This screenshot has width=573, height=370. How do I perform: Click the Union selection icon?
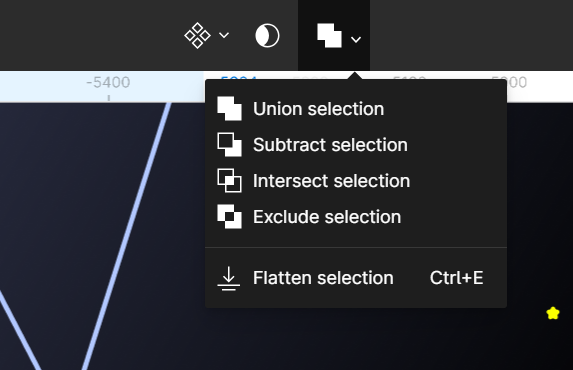[x=229, y=109]
